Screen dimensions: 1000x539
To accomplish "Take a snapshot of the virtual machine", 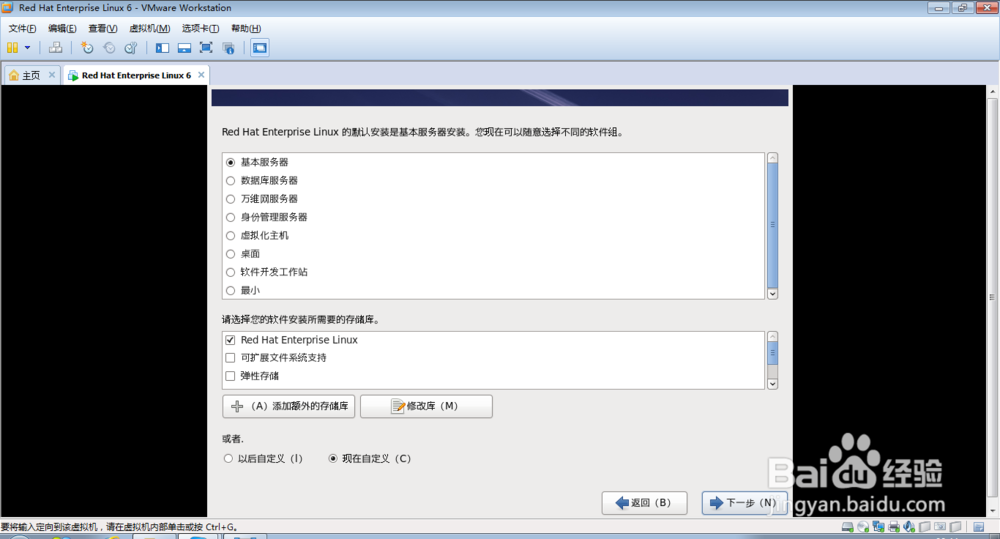I will tap(87, 48).
